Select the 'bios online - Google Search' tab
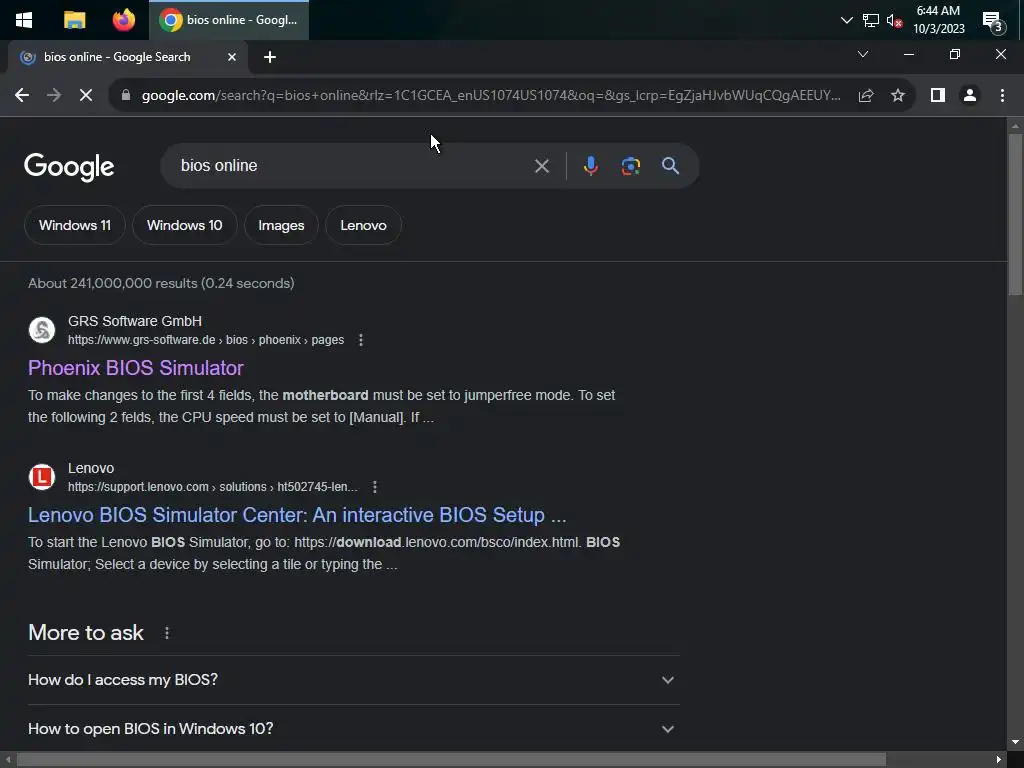1024x768 pixels. pos(118,57)
